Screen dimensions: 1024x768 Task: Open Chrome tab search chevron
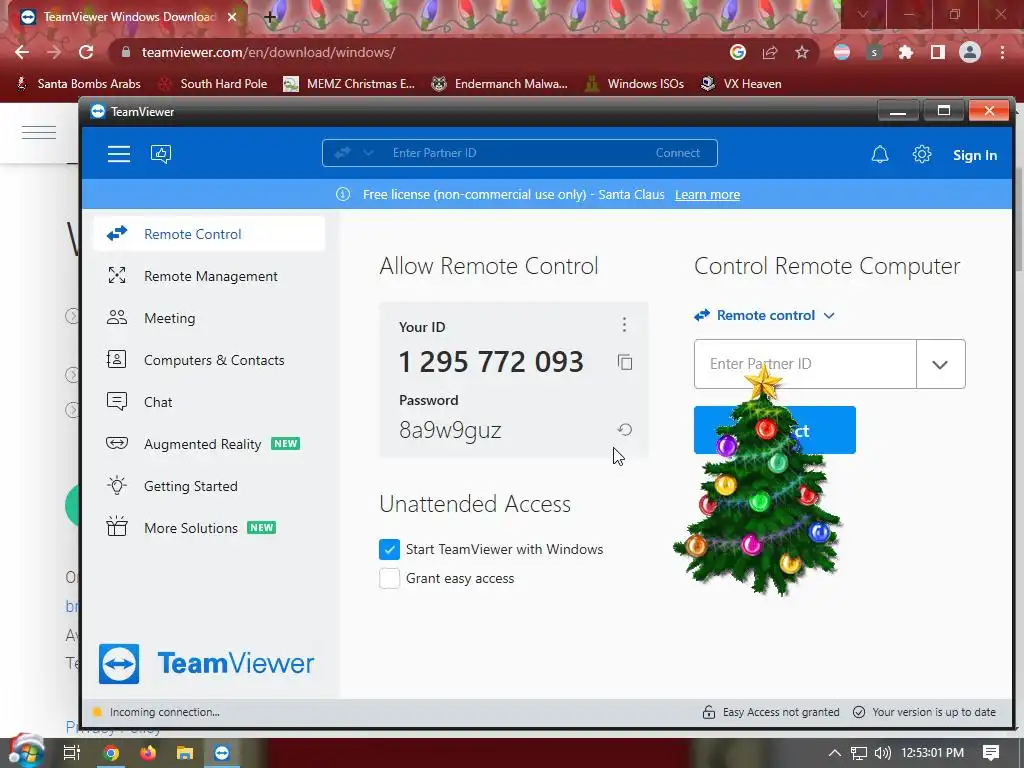863,14
